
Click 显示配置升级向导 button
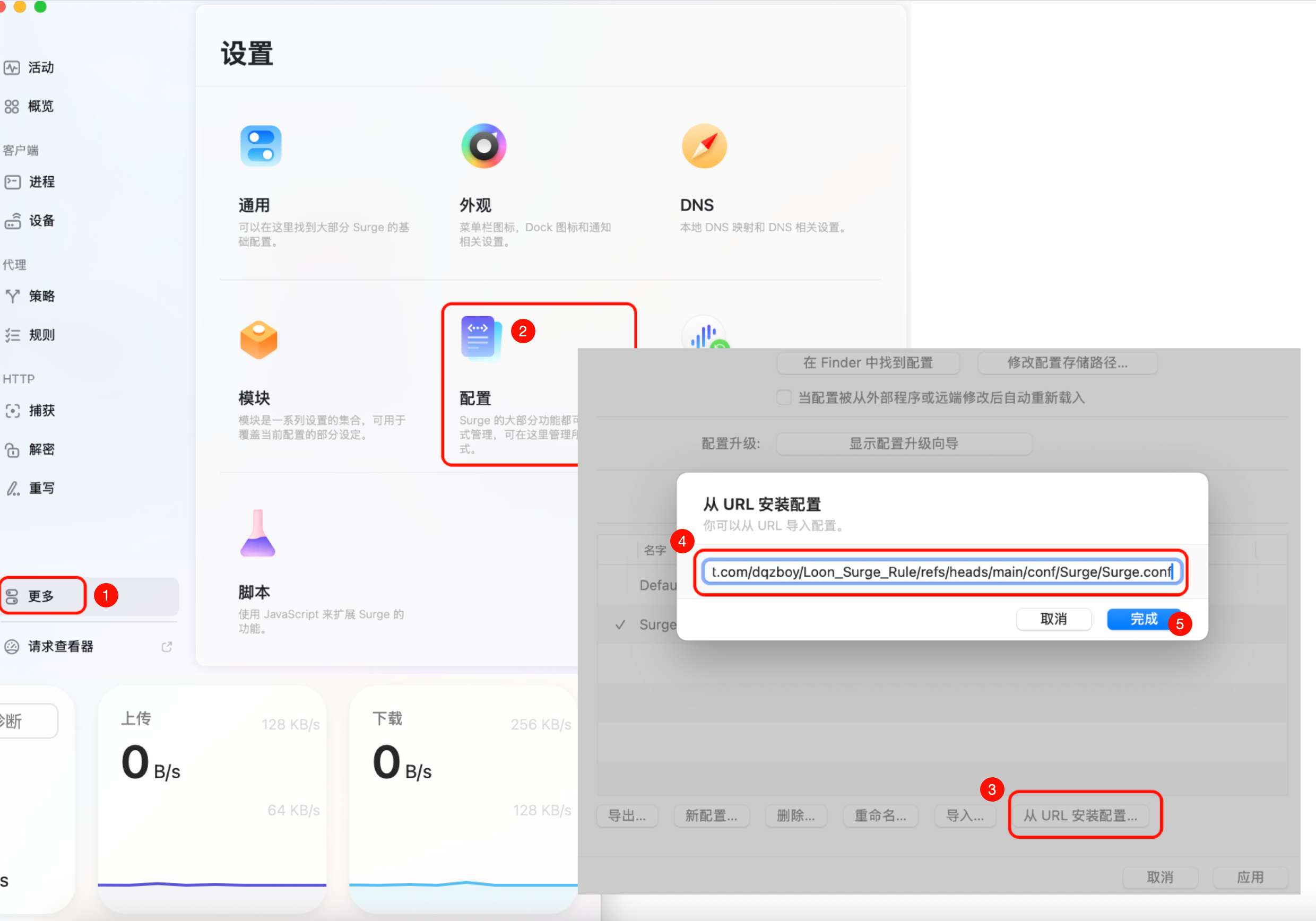pyautogui.click(x=903, y=443)
